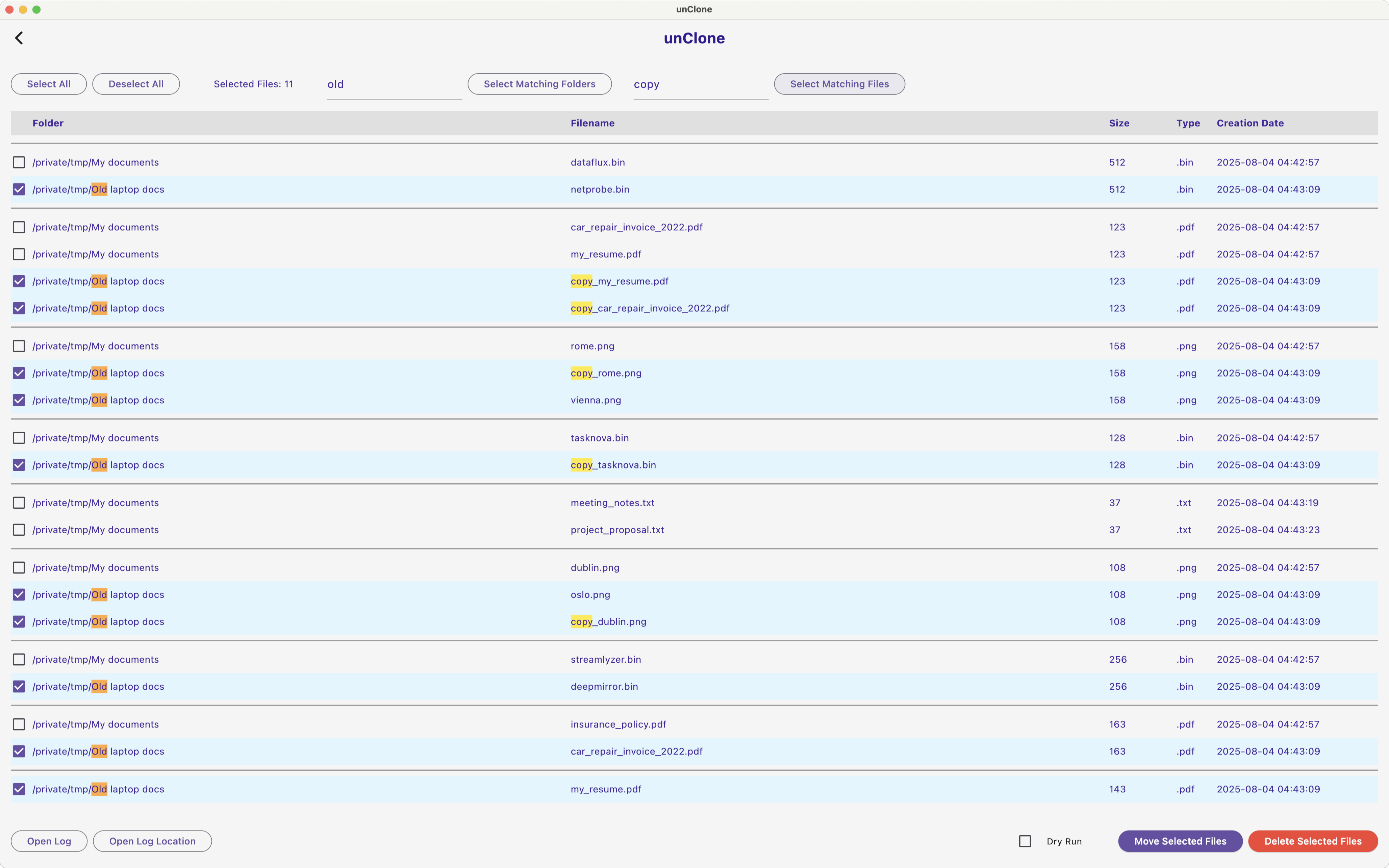Focus the folder filter field containing 'old'
This screenshot has height=868, width=1389.
(x=394, y=85)
